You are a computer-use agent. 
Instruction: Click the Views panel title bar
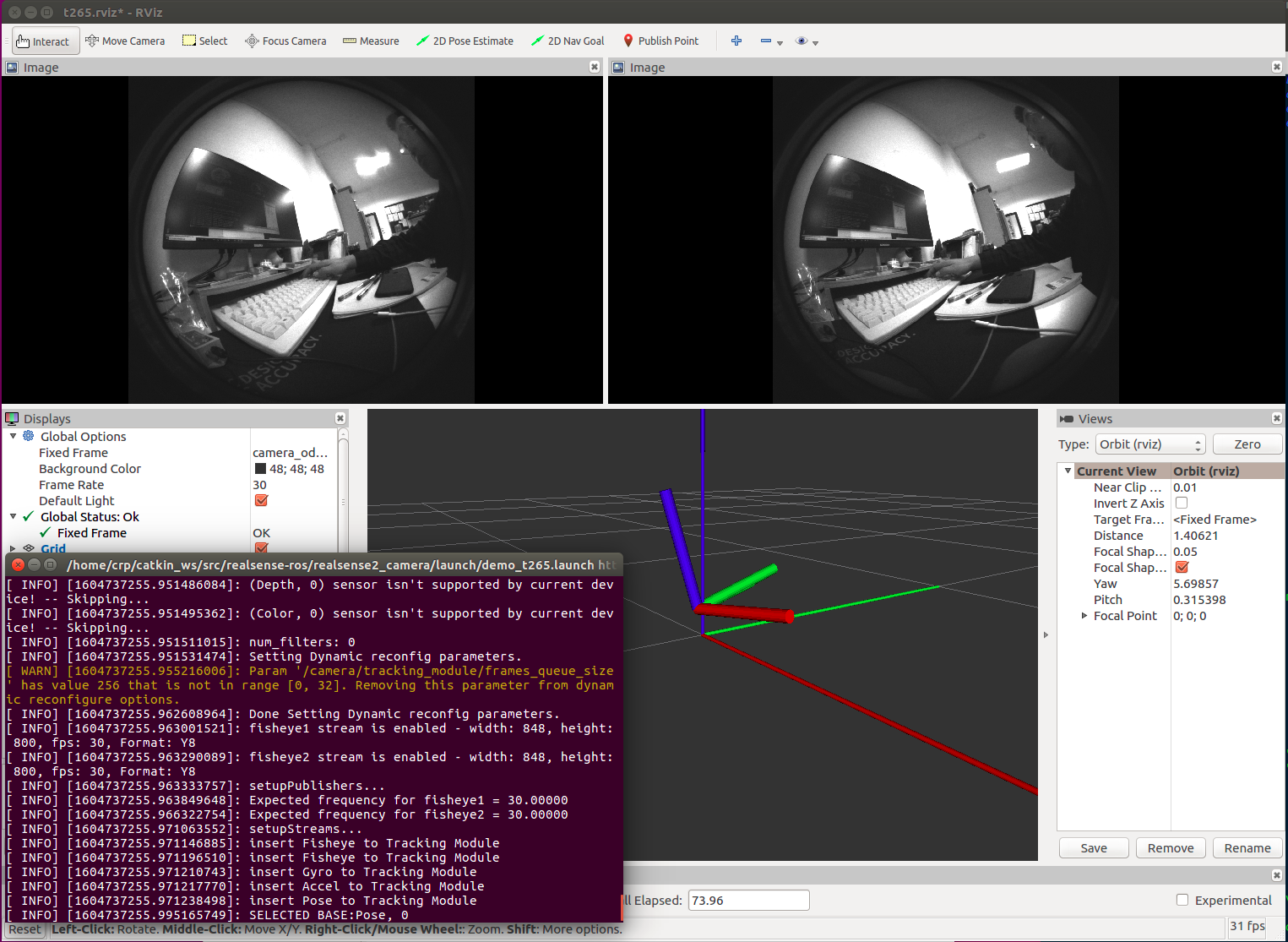pyautogui.click(x=1094, y=418)
